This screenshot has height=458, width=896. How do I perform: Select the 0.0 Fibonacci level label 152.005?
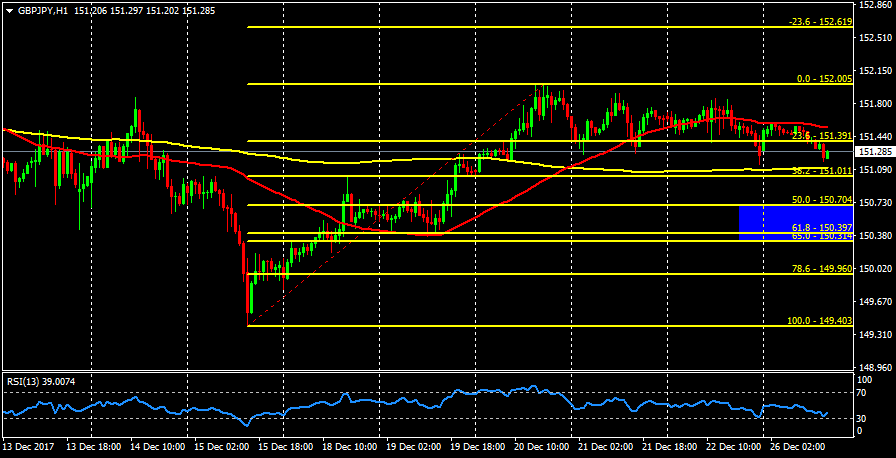tap(824, 78)
